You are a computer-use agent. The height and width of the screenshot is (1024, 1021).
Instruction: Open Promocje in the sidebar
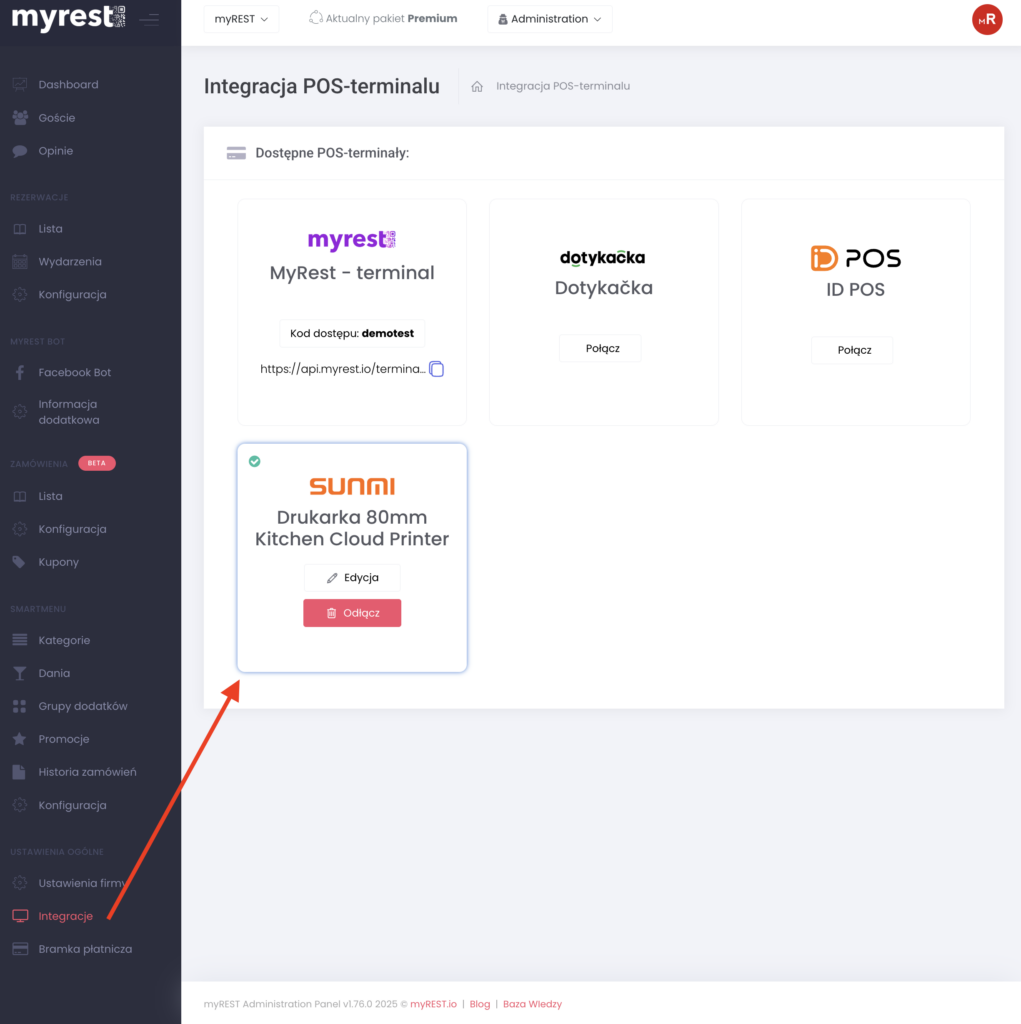pyautogui.click(x=63, y=739)
